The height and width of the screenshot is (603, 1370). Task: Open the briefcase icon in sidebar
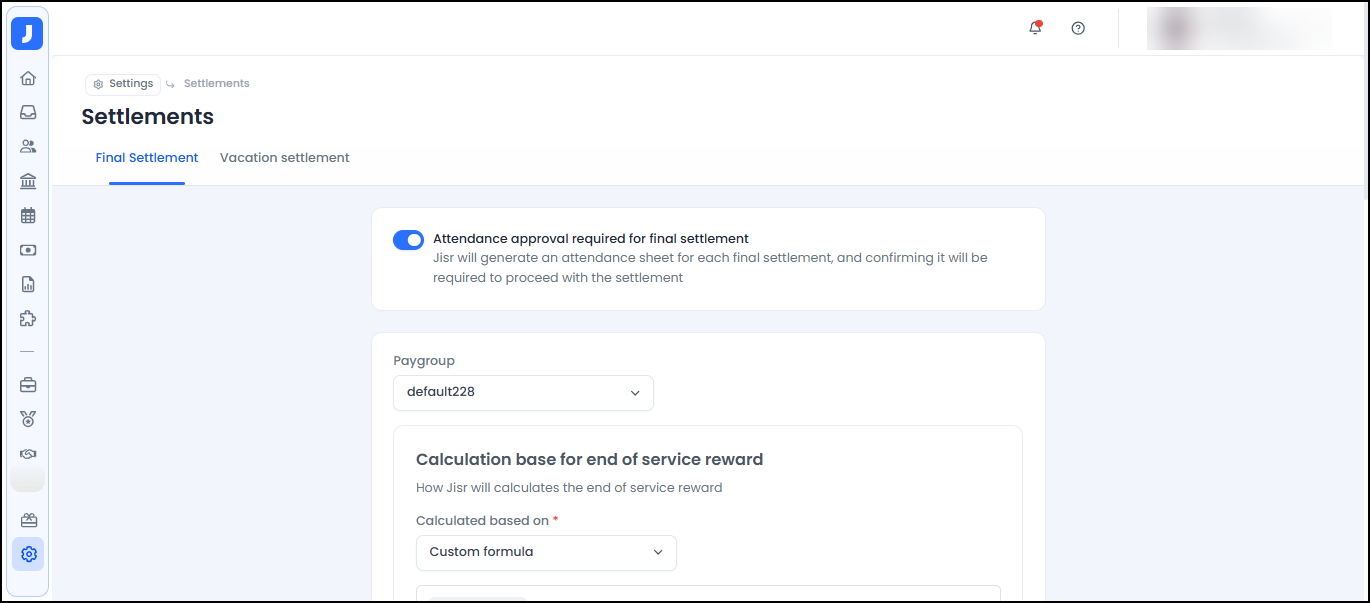(x=28, y=385)
